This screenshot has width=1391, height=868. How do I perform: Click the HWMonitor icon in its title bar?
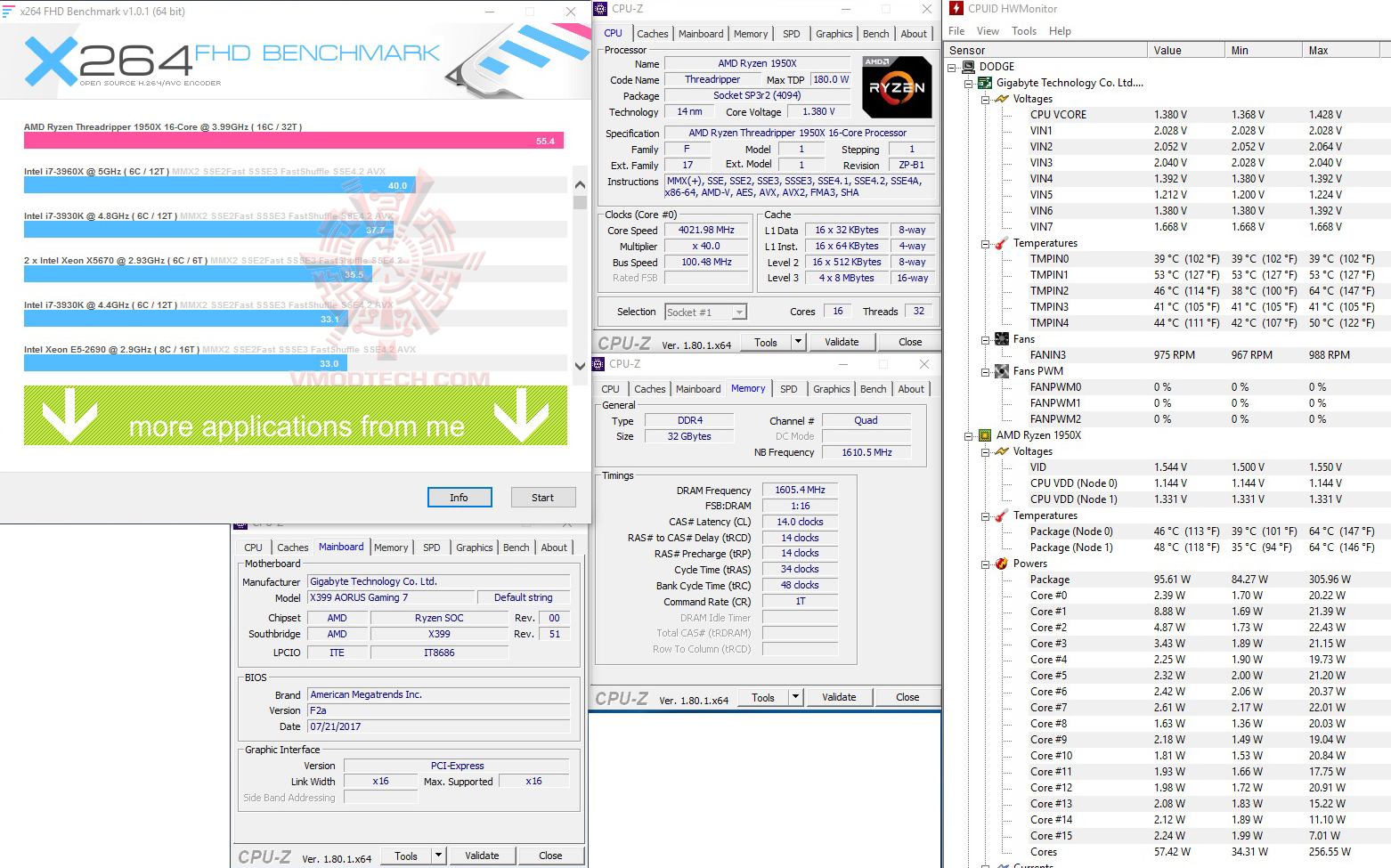tap(956, 8)
